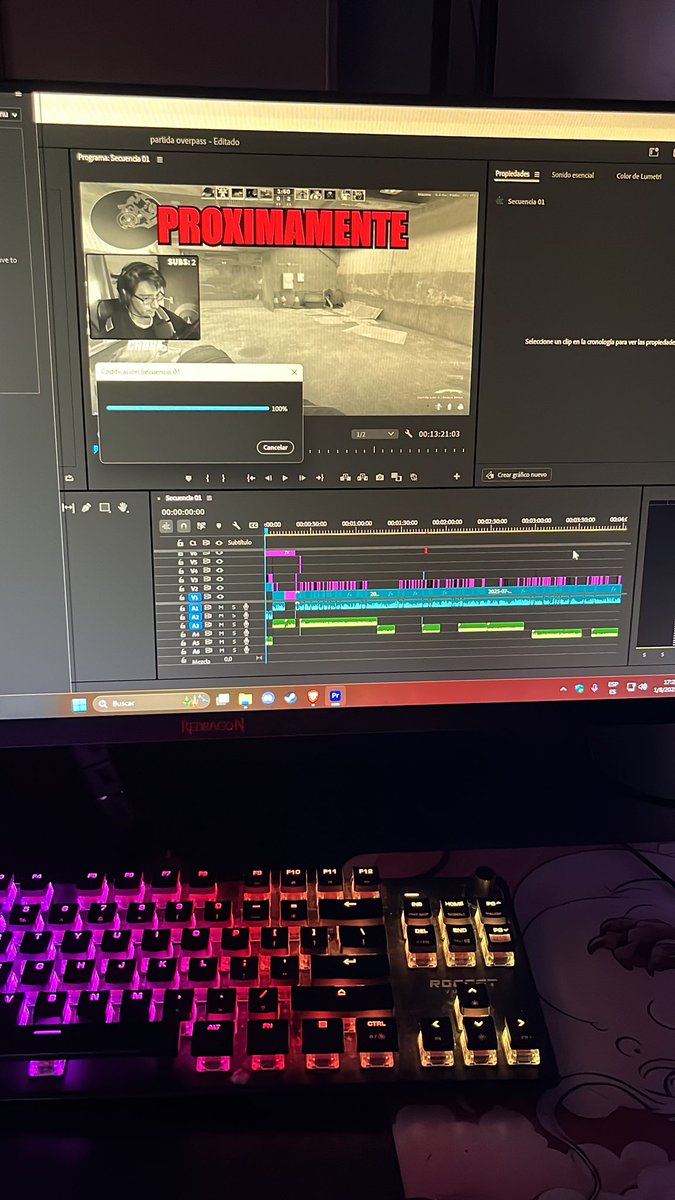675x1200 pixels.
Task: Toggle visibility eye on track V2
Action: (x=219, y=588)
